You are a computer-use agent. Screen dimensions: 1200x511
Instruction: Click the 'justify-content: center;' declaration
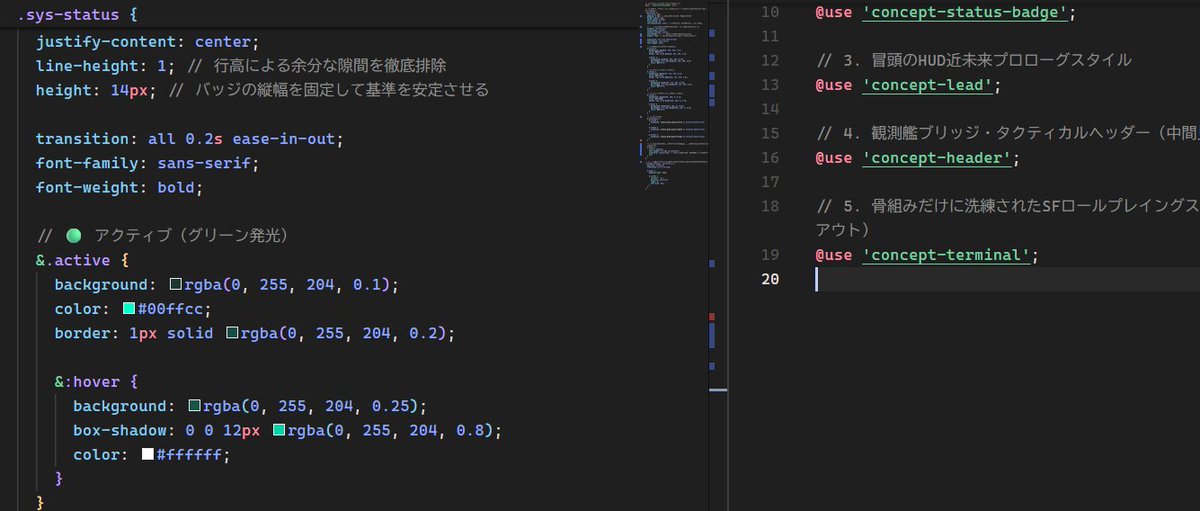point(147,42)
